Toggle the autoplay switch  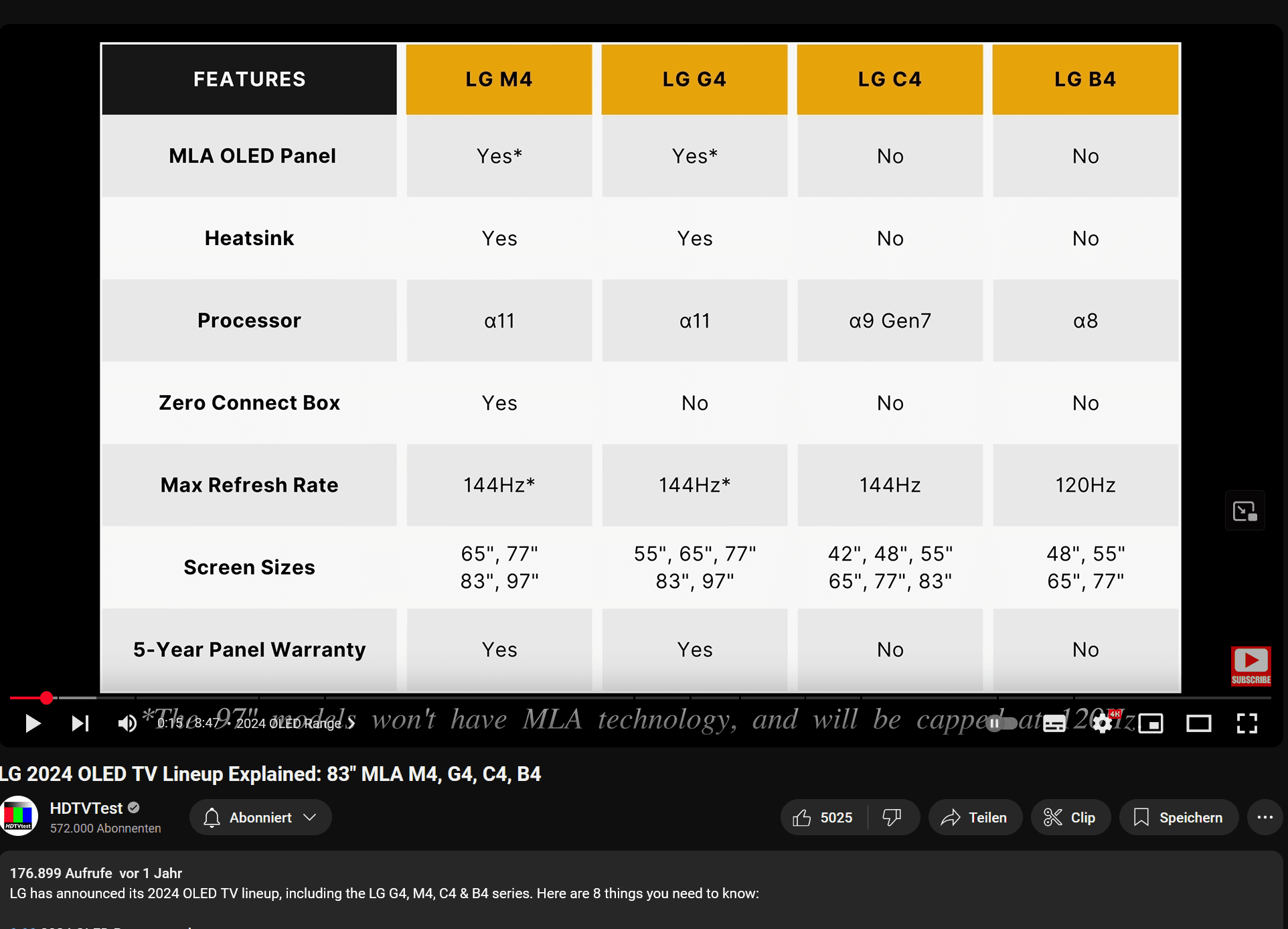[1001, 723]
